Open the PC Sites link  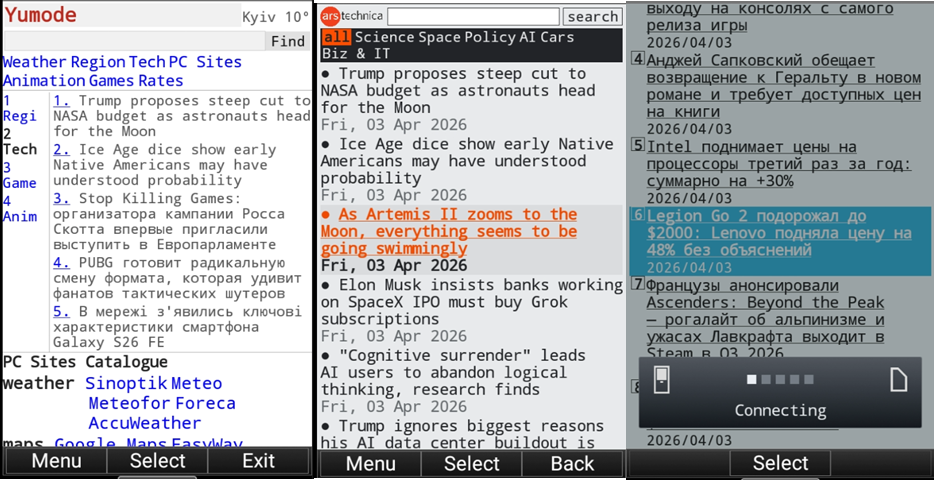[205, 62]
